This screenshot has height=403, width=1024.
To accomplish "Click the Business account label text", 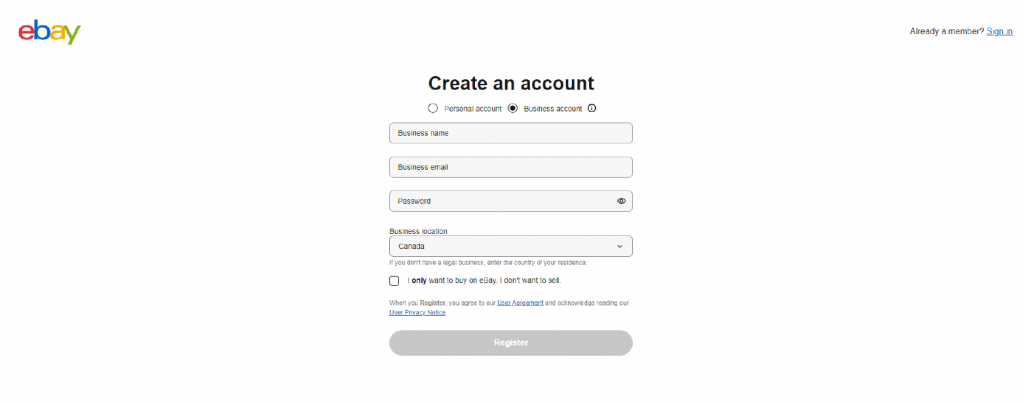I will point(552,109).
